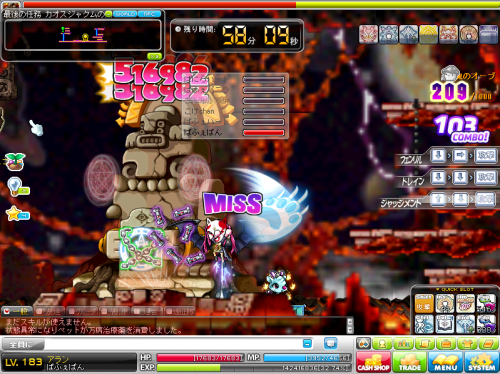The image size is (500, 374).
Task: Select the second chat tab
Action: [x=49, y=311]
